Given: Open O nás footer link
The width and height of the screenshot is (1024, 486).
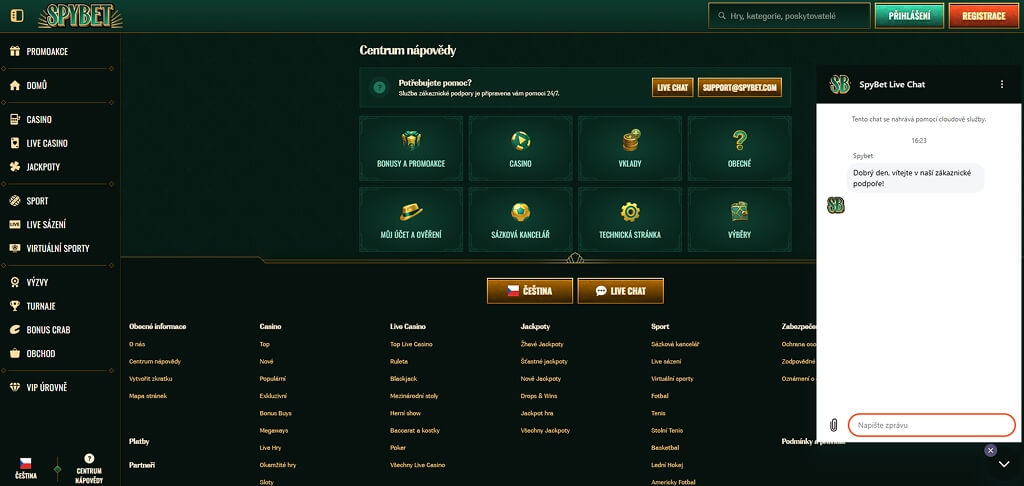Looking at the screenshot, I should coord(136,344).
